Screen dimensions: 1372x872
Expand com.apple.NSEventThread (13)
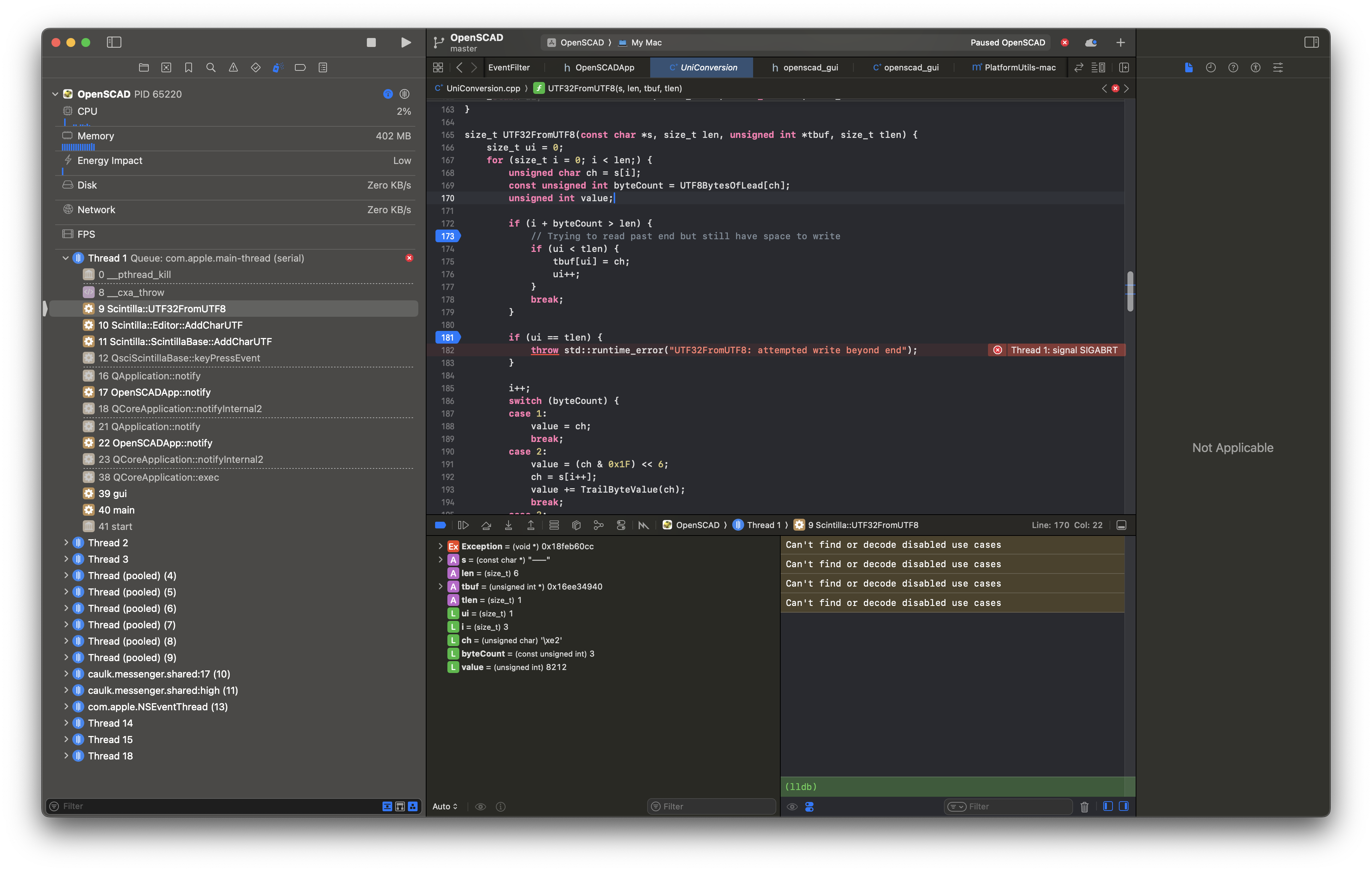[66, 706]
